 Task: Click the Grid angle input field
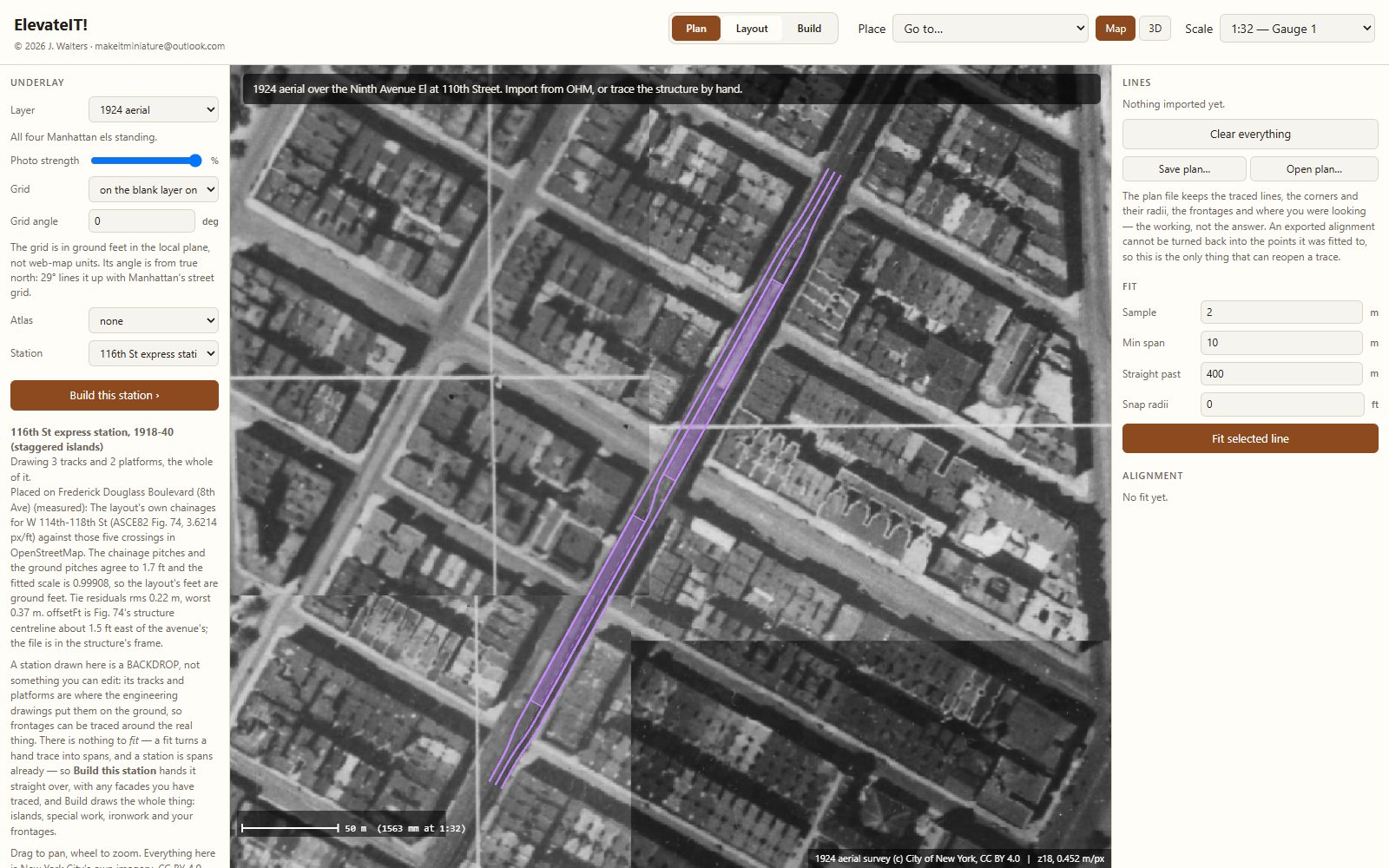click(142, 221)
